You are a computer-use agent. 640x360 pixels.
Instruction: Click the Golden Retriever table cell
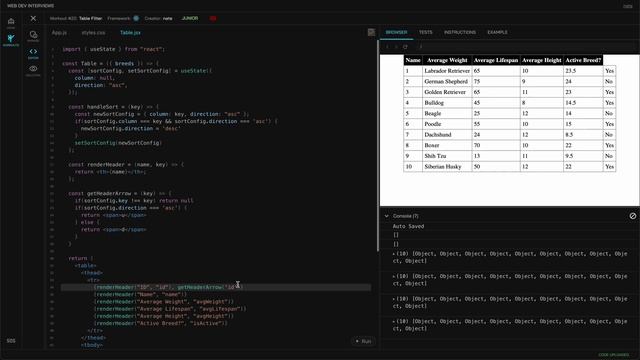pos(447,92)
